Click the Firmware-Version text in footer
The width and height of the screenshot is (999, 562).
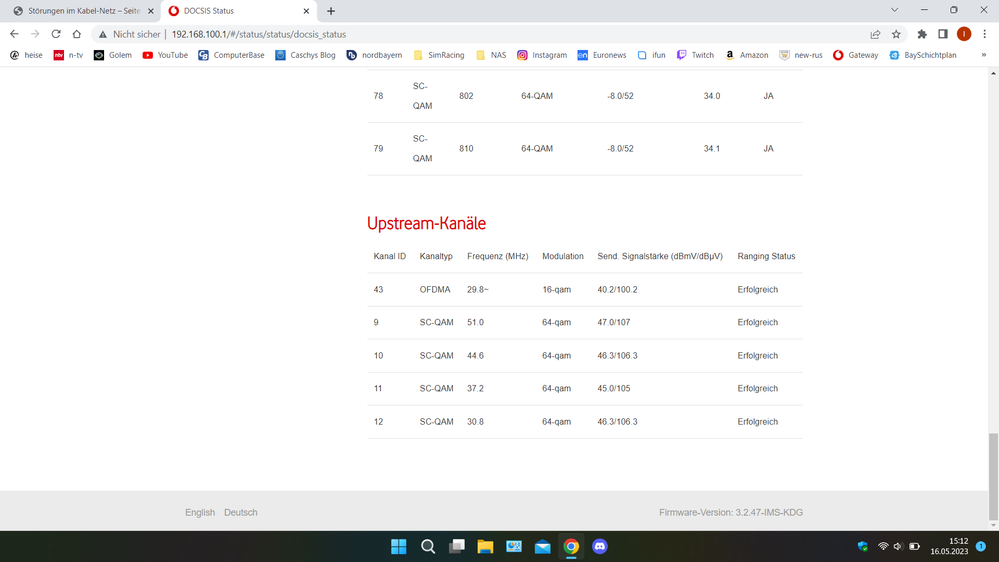(x=731, y=512)
